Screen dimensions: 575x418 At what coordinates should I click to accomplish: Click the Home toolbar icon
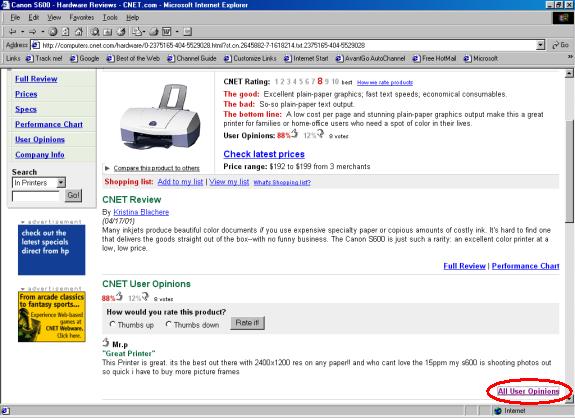pyautogui.click(x=78, y=32)
